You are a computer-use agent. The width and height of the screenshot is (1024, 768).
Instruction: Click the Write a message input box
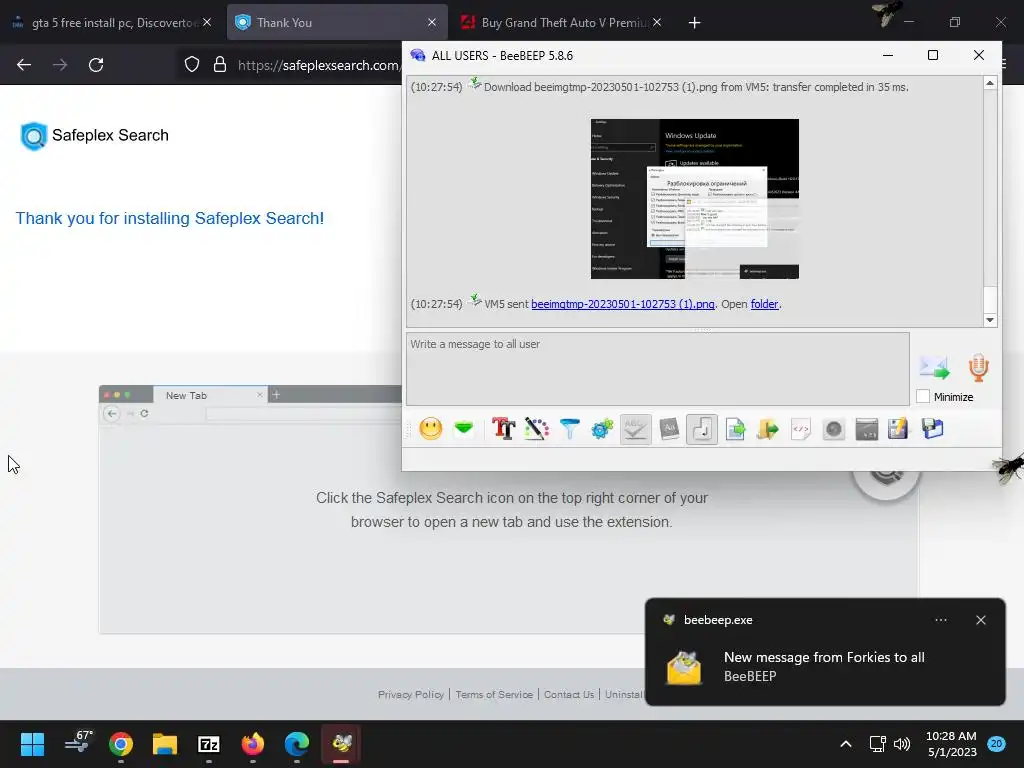658,369
